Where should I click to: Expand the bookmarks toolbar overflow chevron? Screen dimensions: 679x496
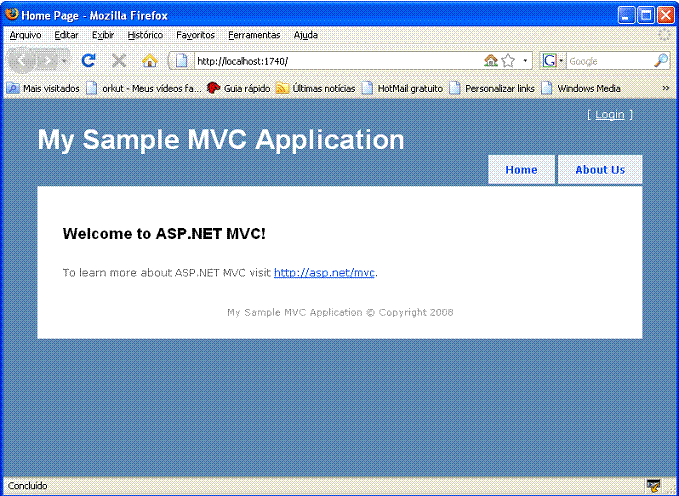point(666,88)
